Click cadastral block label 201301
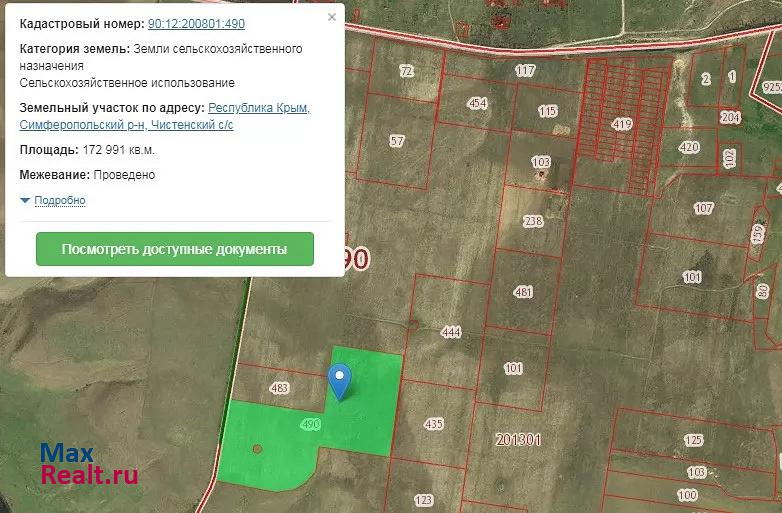This screenshot has width=782, height=513. (x=517, y=439)
